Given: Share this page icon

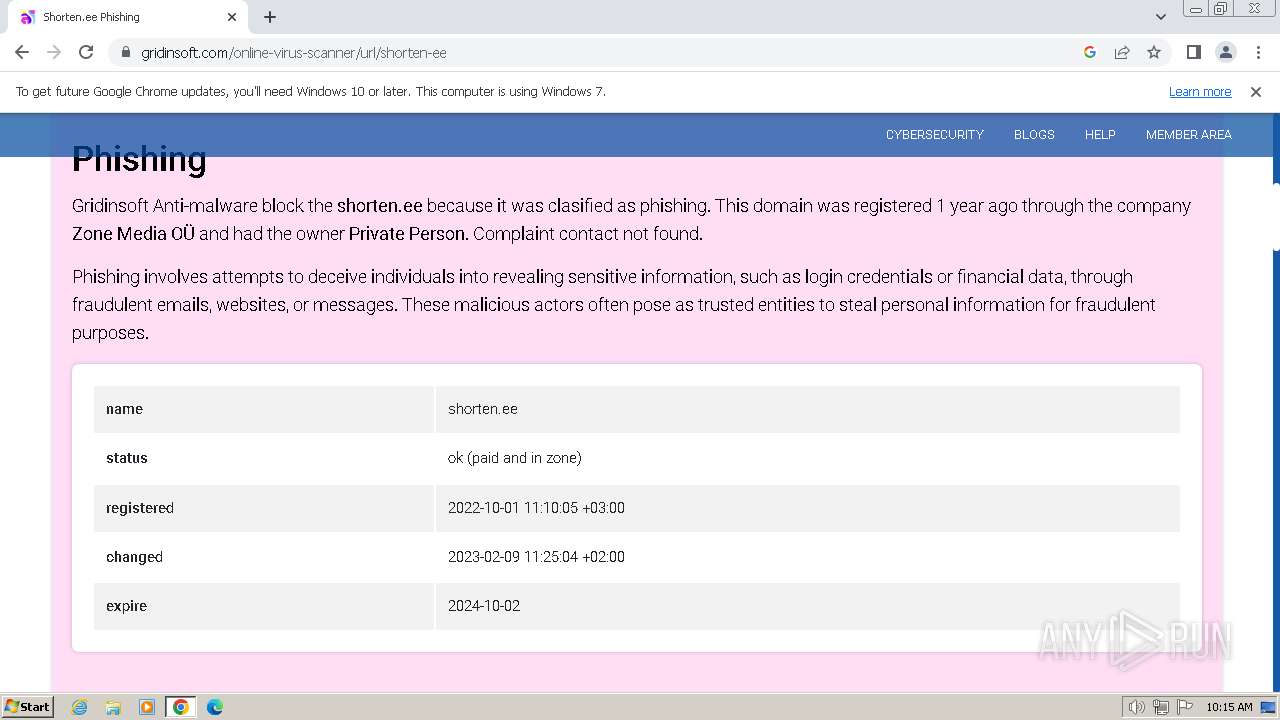Looking at the screenshot, I should pyautogui.click(x=1122, y=52).
